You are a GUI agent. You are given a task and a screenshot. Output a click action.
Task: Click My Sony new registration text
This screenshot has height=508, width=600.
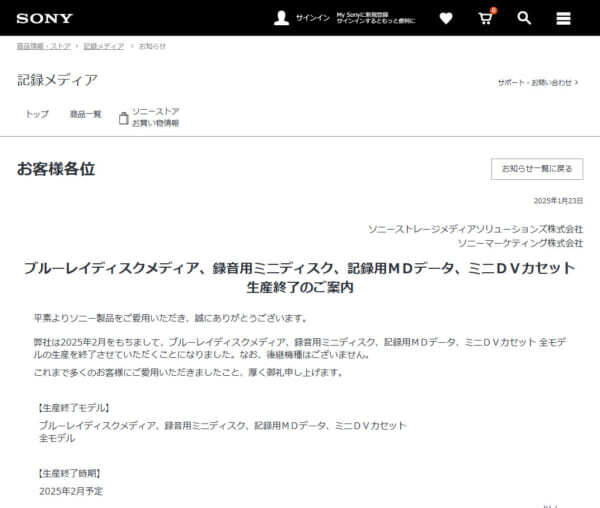click(x=362, y=15)
